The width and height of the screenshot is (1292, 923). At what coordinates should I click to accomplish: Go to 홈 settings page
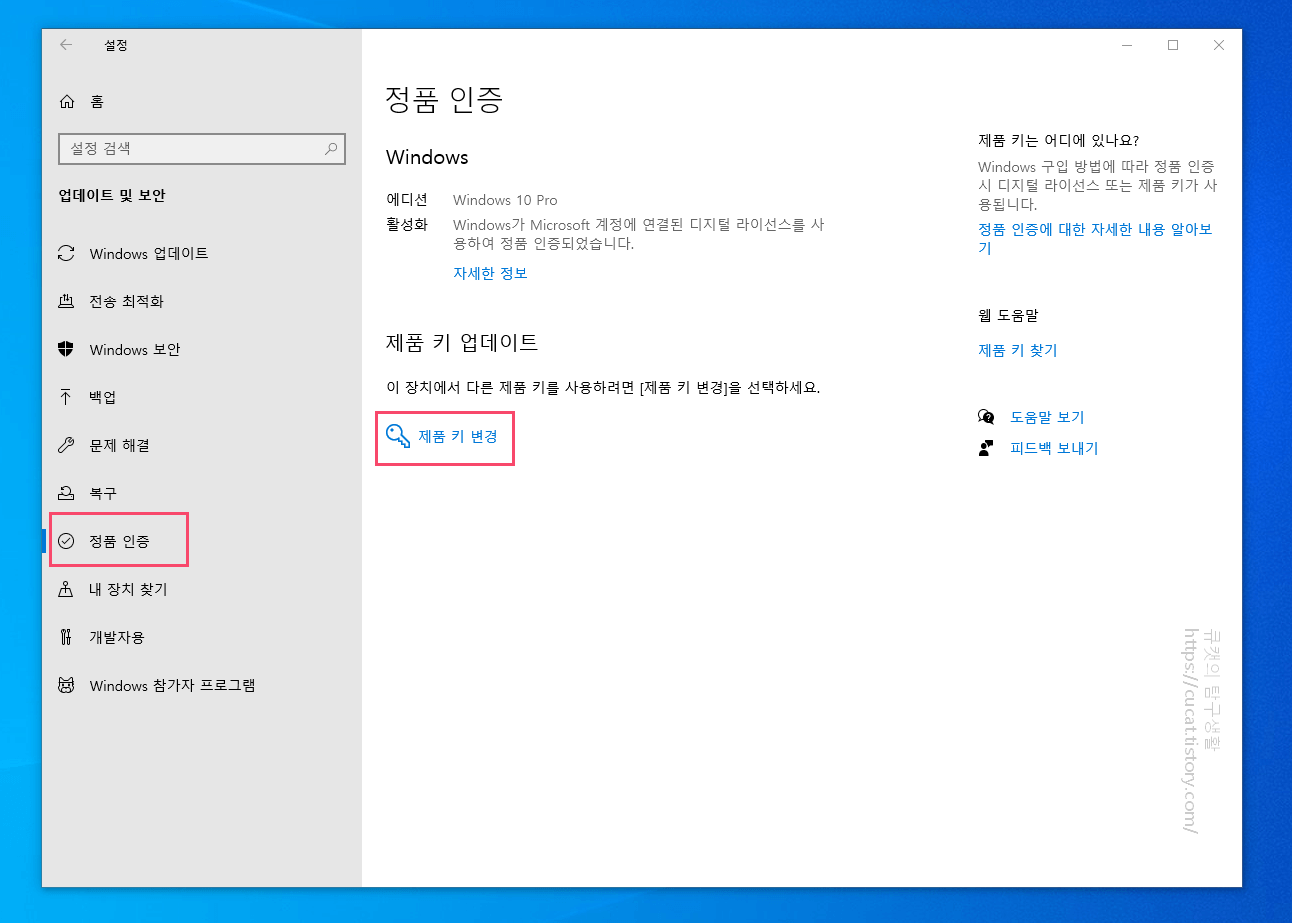[202, 101]
